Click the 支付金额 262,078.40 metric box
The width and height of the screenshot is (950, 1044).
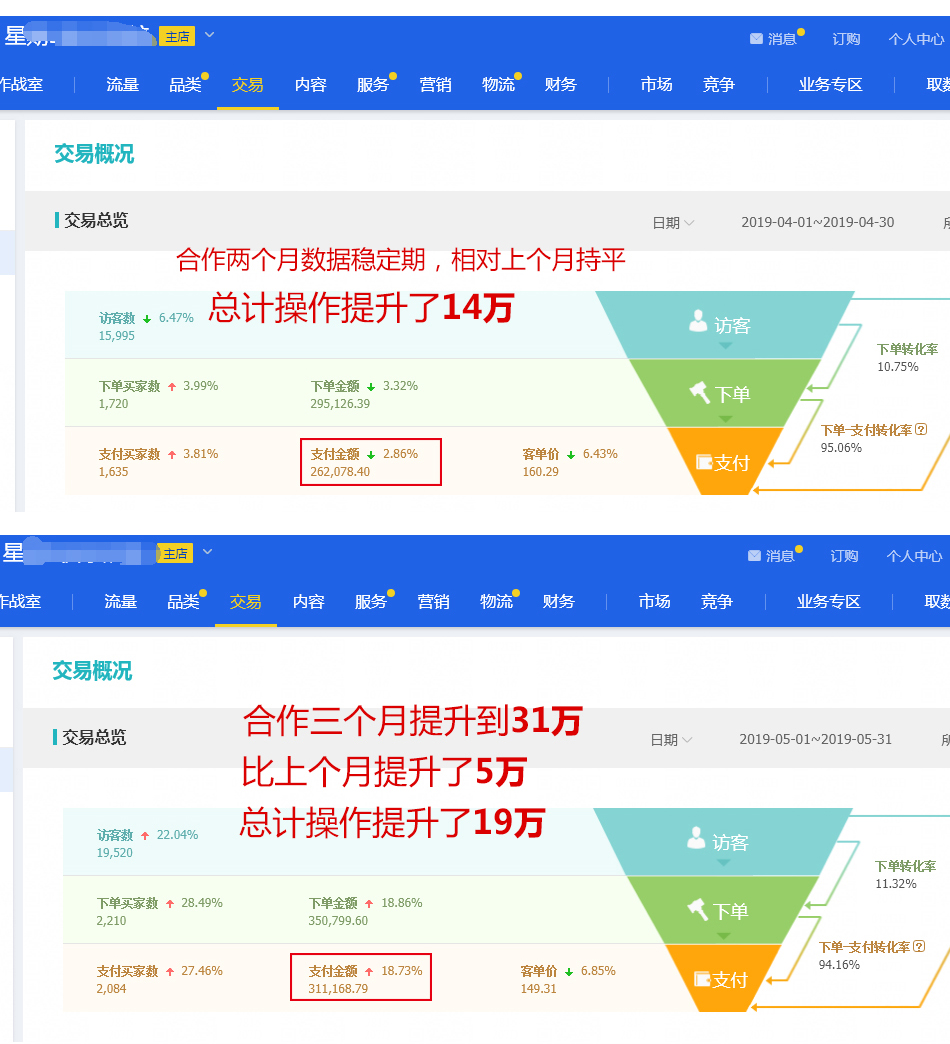[370, 462]
